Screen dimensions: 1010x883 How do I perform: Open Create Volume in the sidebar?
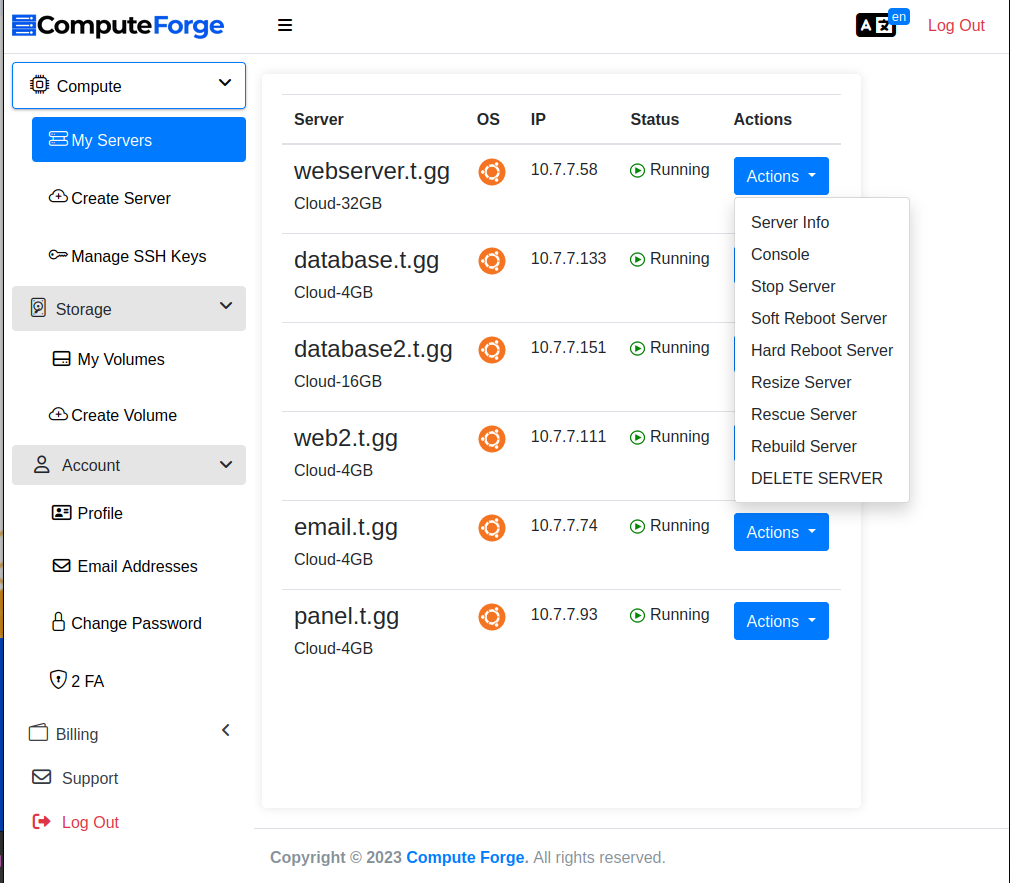tap(113, 415)
